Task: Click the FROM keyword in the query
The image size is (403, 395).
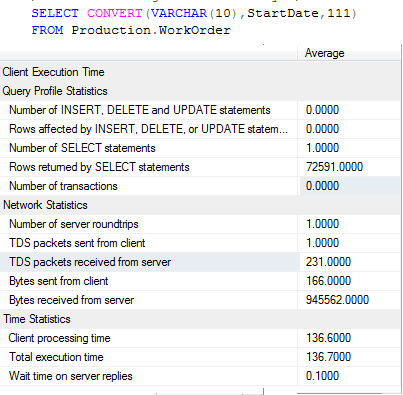Action: point(47,30)
